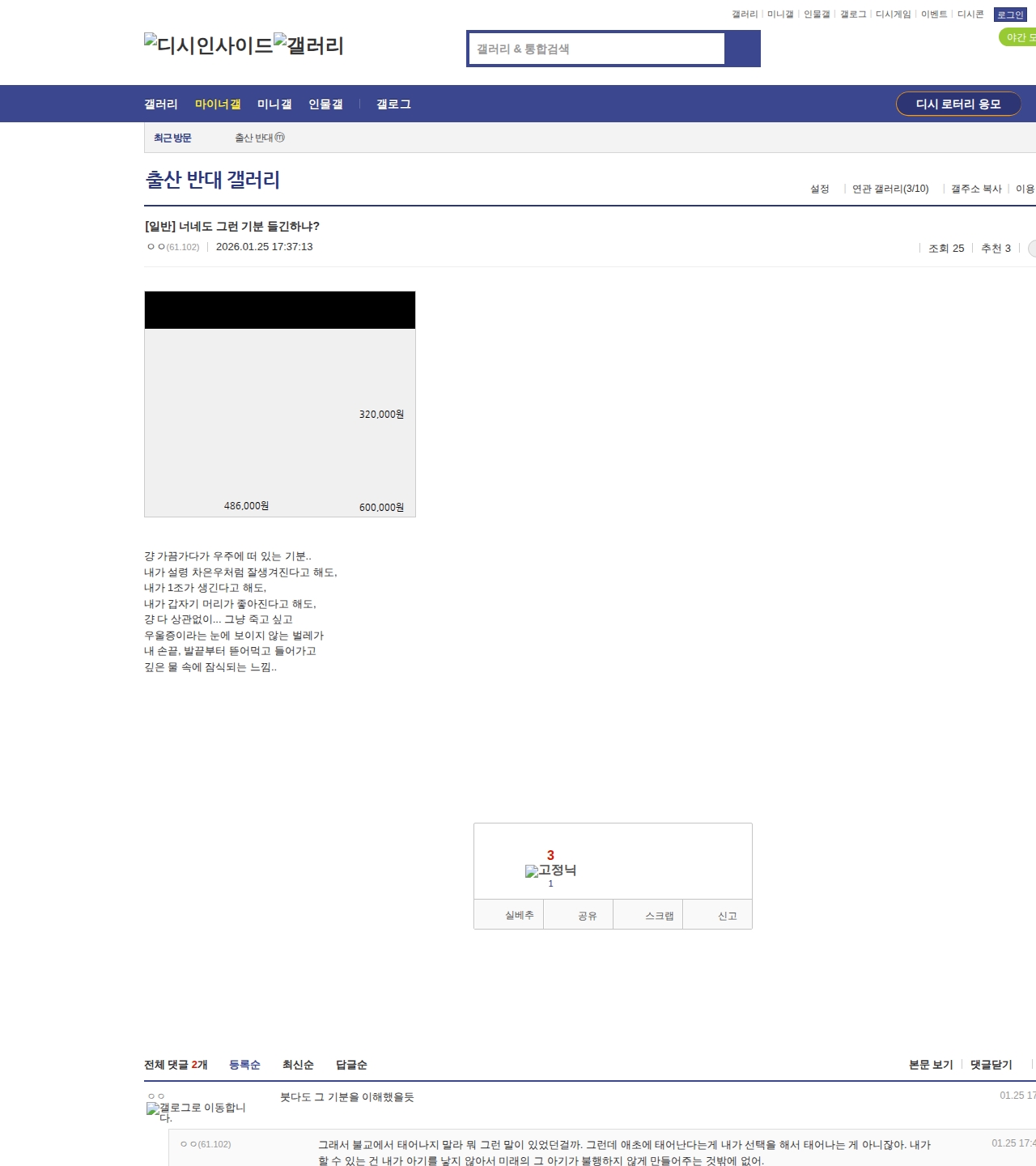Click the post date 2026.01.25 17:37:13

pos(265,247)
